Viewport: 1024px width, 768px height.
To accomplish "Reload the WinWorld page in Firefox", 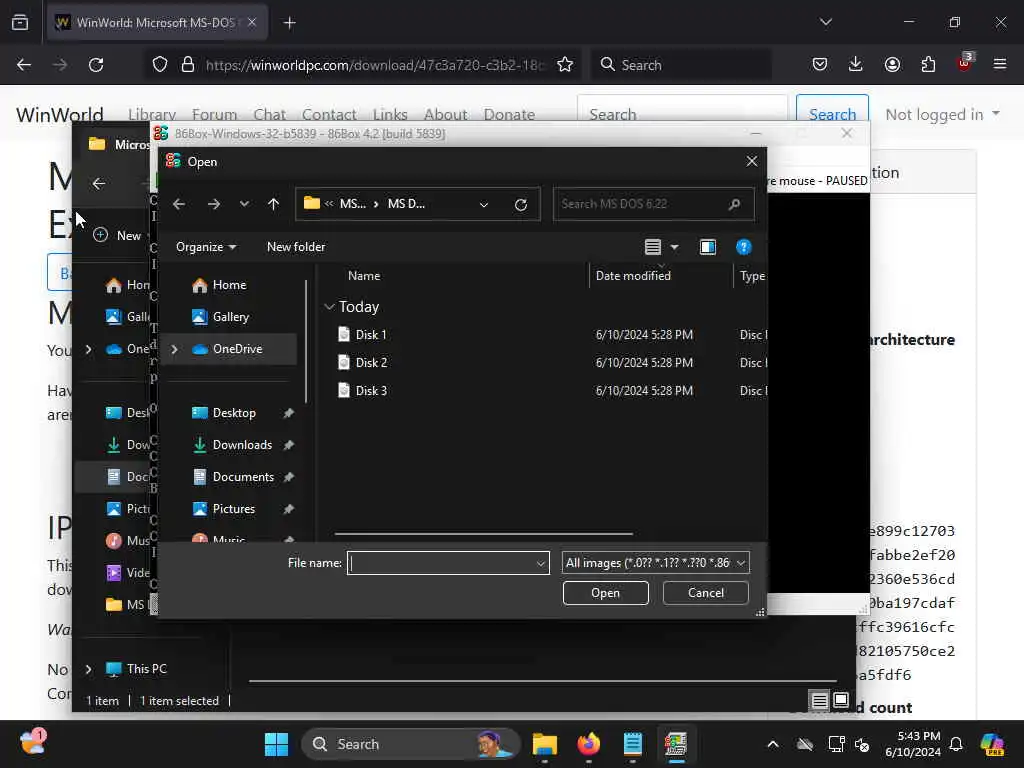I will (96, 65).
